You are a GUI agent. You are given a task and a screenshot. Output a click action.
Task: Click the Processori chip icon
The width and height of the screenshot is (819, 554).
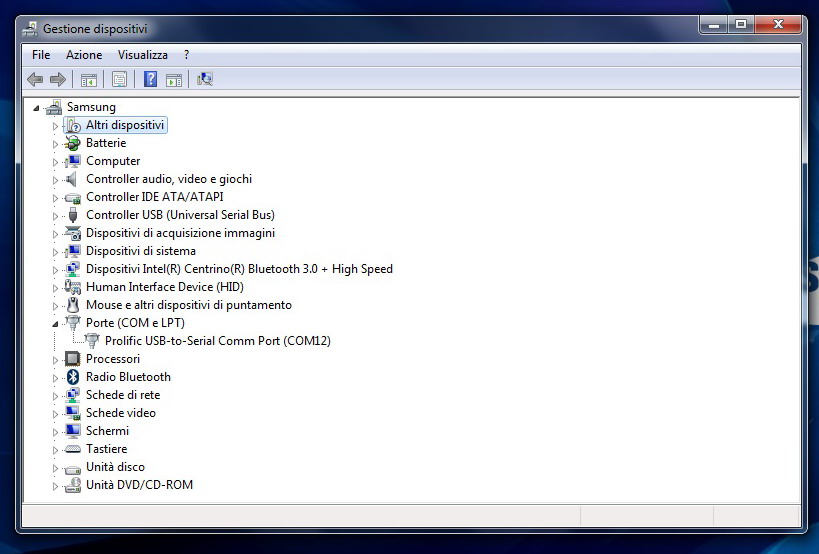click(x=73, y=359)
